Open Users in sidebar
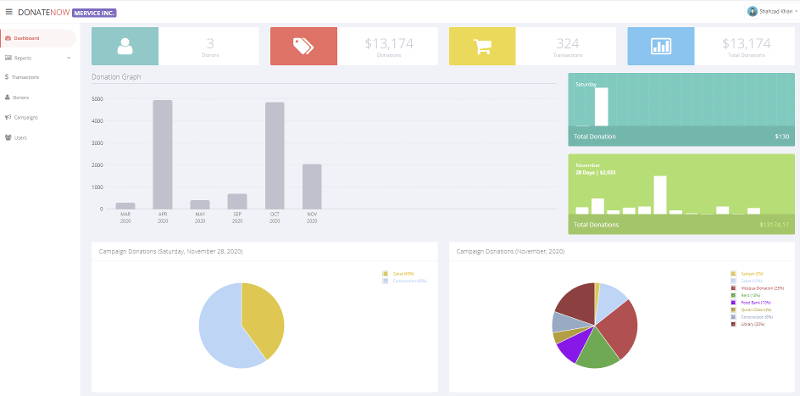 [x=38, y=138]
